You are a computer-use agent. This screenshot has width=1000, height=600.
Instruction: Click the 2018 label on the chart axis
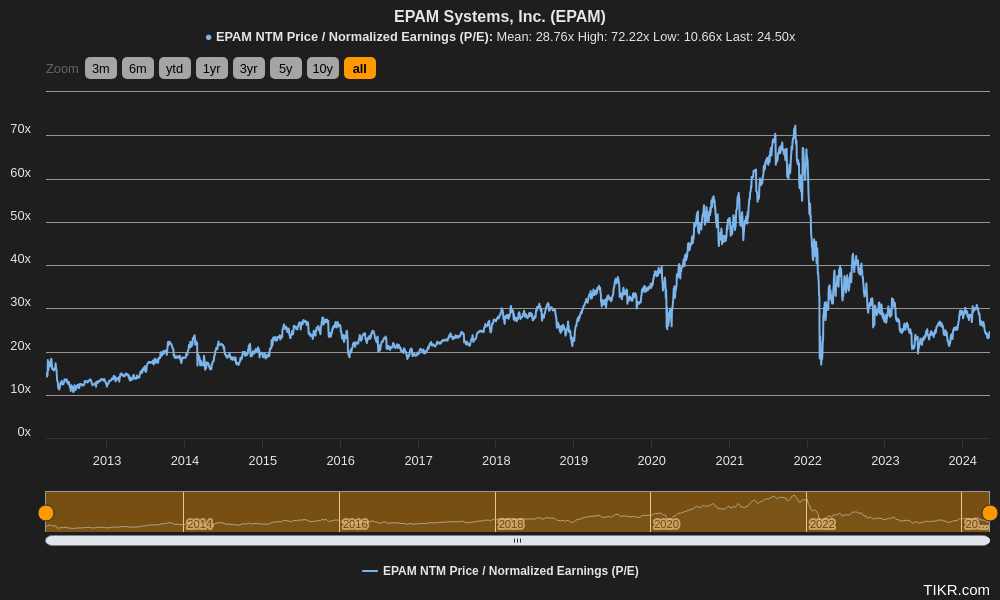(x=496, y=461)
